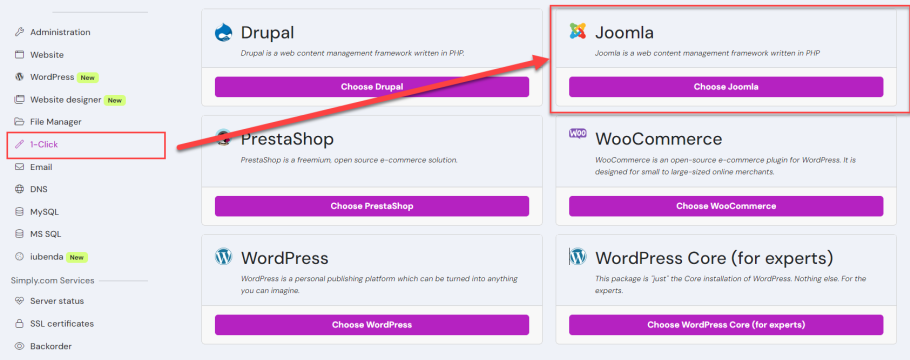The image size is (910, 360).
Task: Click the WooCommerce card heading
Action: 659,139
